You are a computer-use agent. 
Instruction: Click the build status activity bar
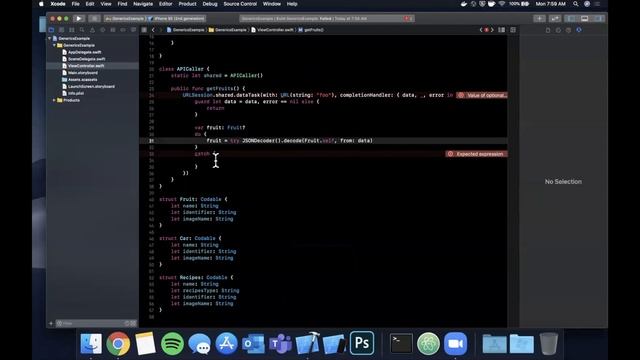(327, 18)
